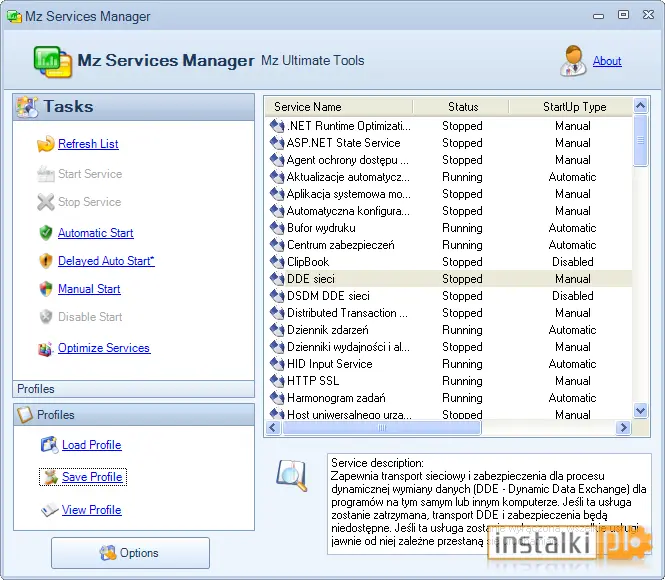
Task: Sort by the Service Name column header
Action: pos(339,107)
